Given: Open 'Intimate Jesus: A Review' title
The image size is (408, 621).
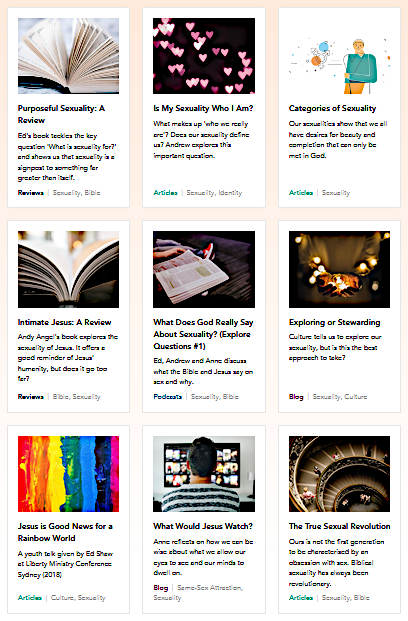Looking at the screenshot, I should (x=64, y=322).
